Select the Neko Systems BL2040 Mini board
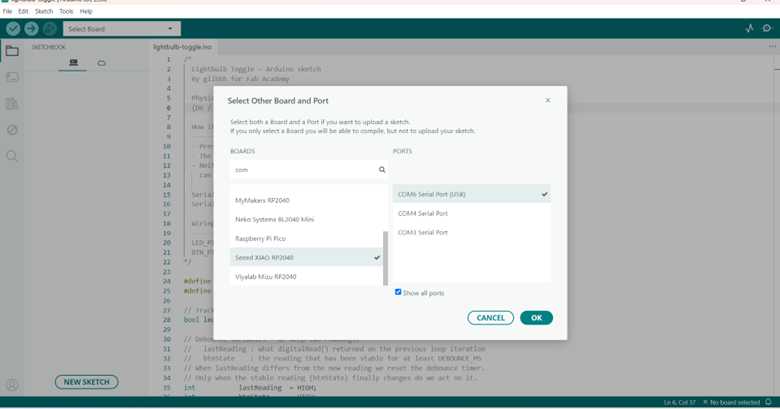 (306, 219)
